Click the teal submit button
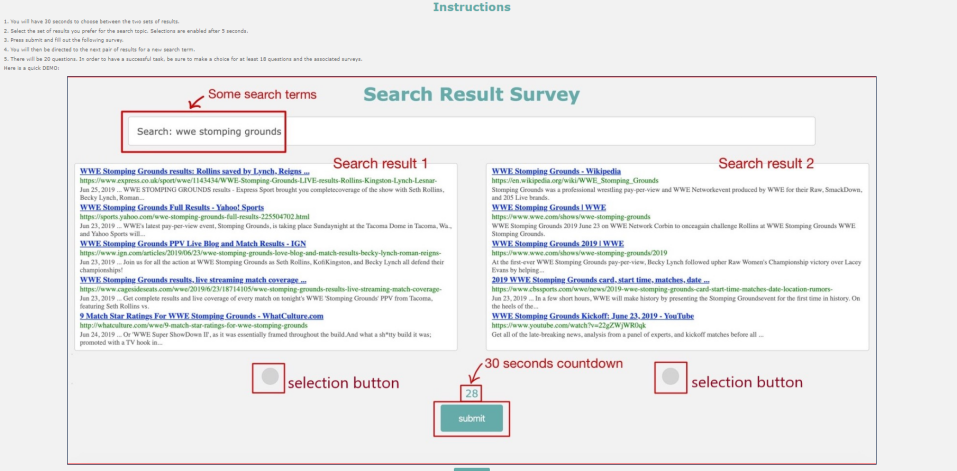 click(x=472, y=419)
